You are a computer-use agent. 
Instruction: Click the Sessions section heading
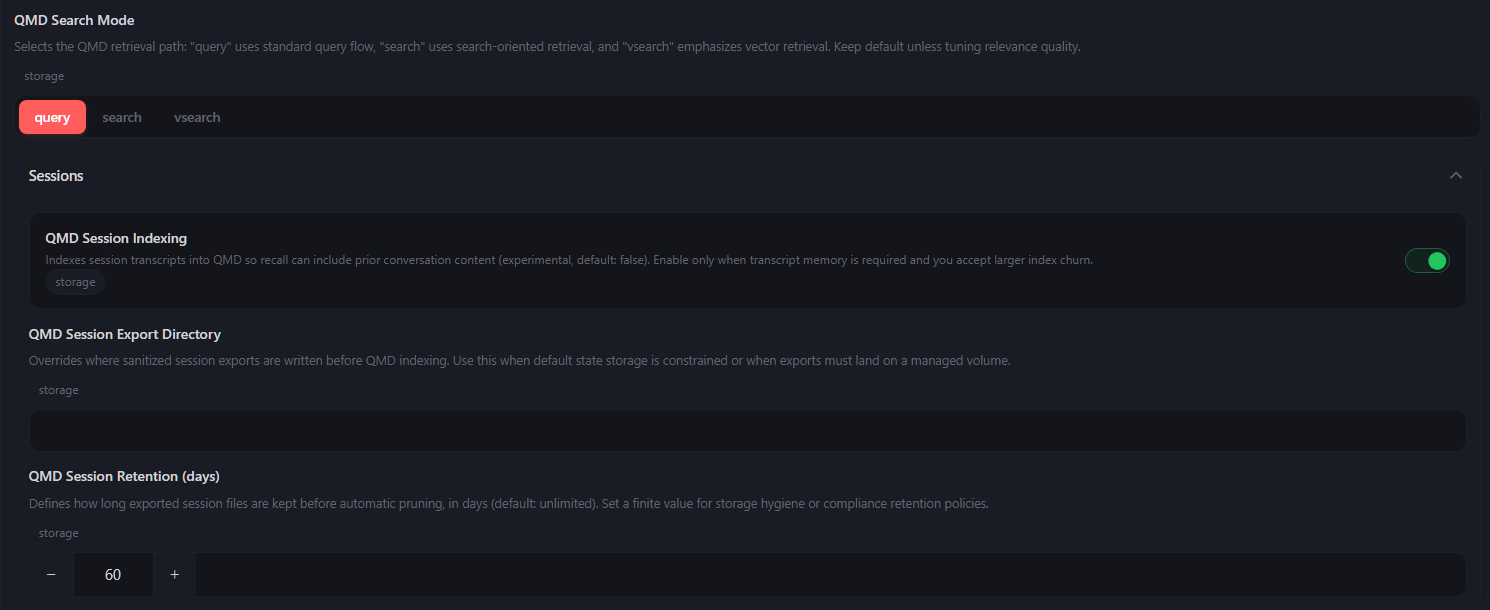pyautogui.click(x=56, y=176)
